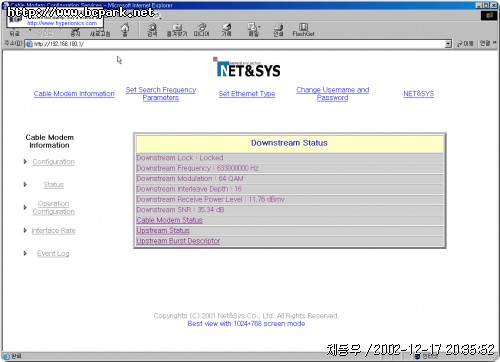Open the NET&SYS top navigation link

[x=419, y=94]
